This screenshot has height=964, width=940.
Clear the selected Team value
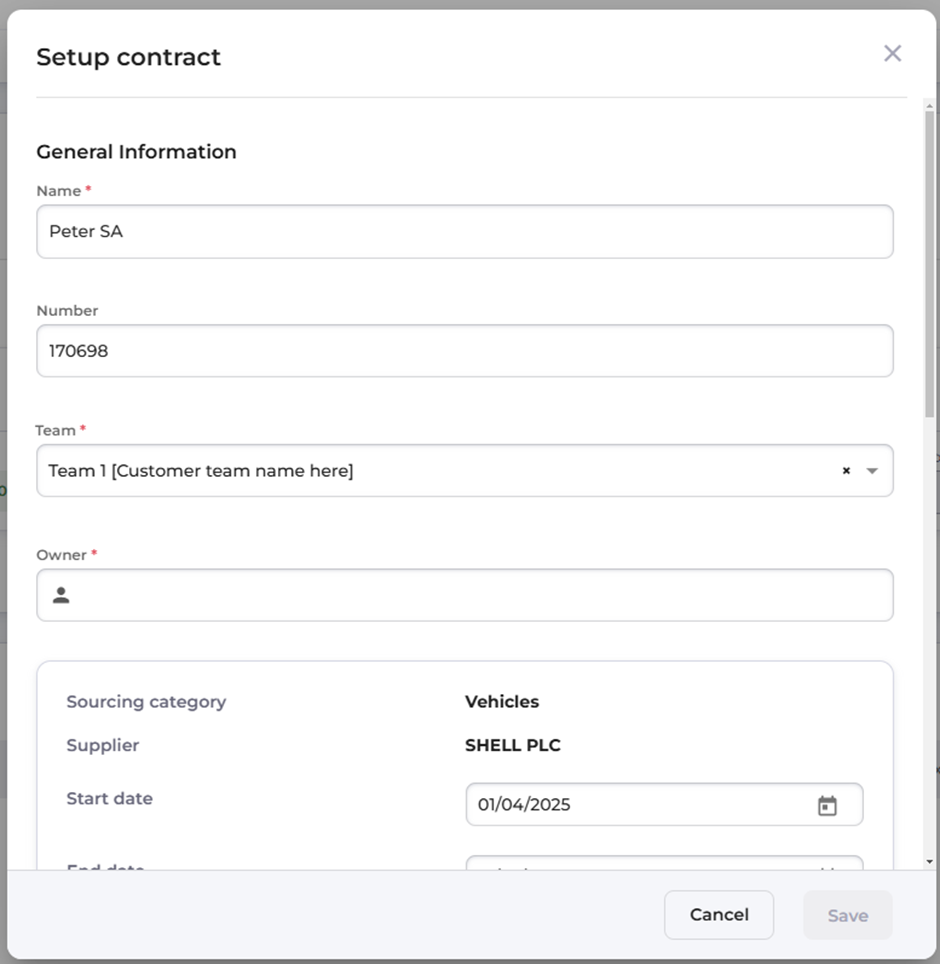(x=846, y=471)
